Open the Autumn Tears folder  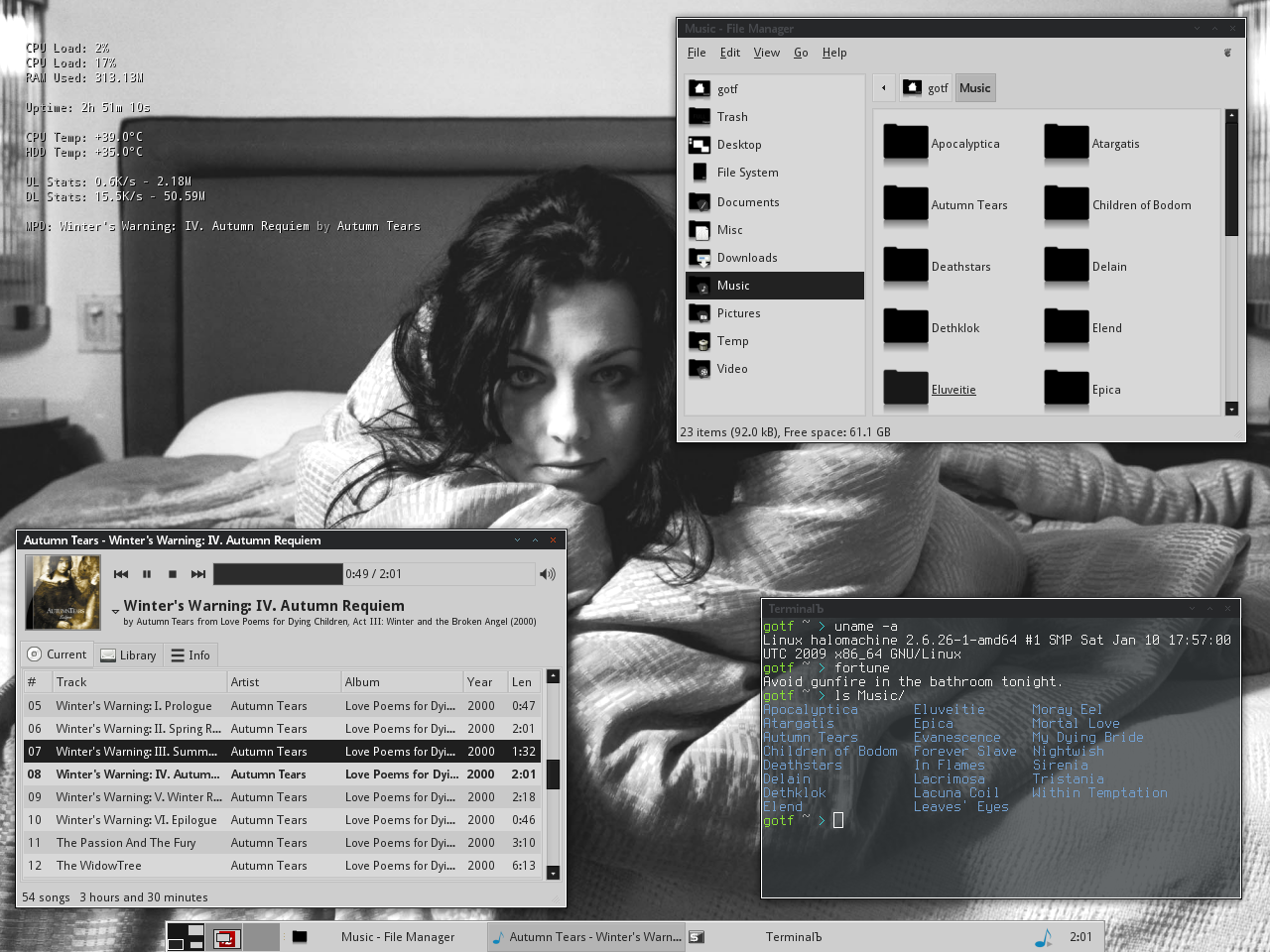[945, 205]
